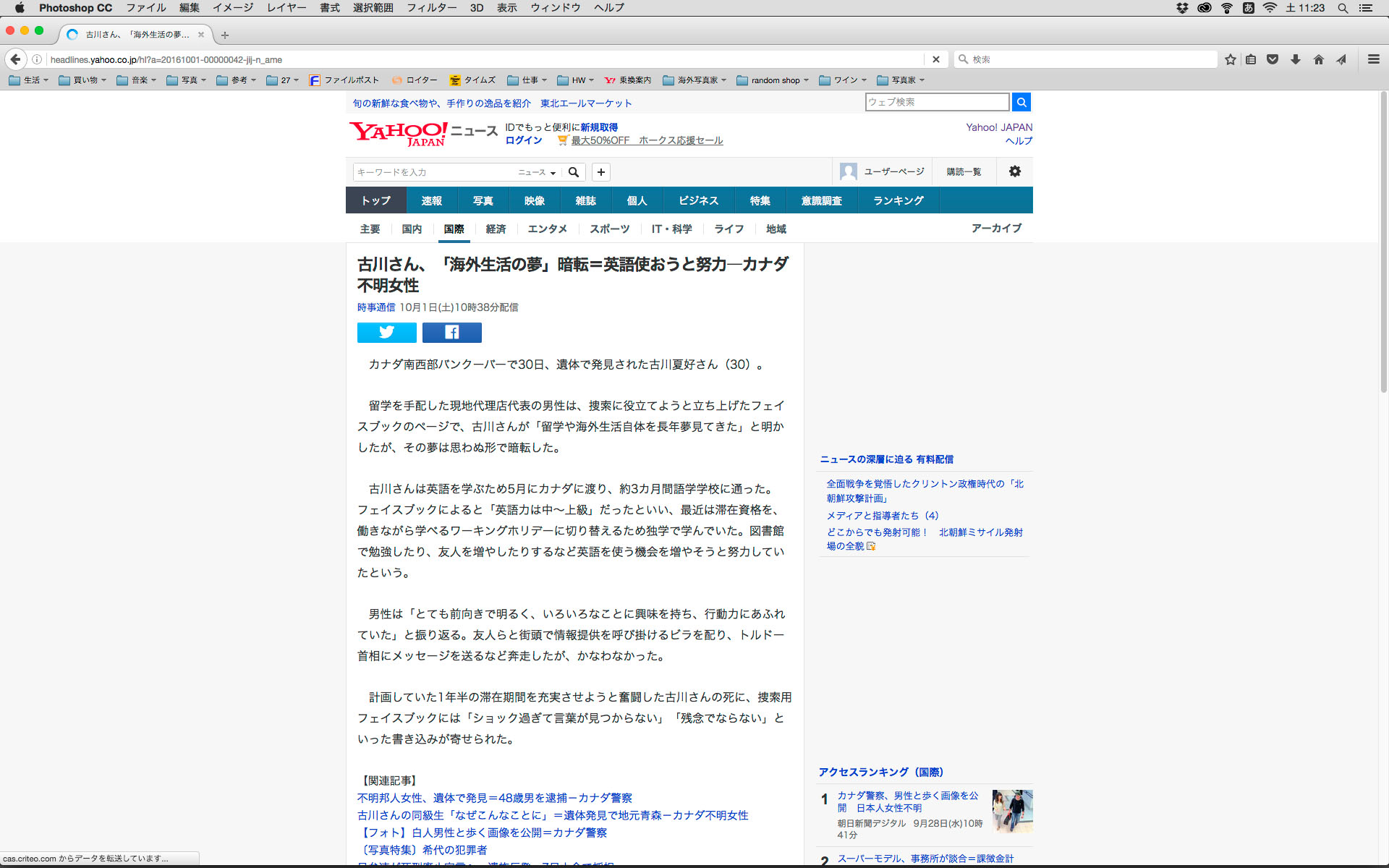
Task: Click blue web search magnifier button
Action: pos(1021,102)
